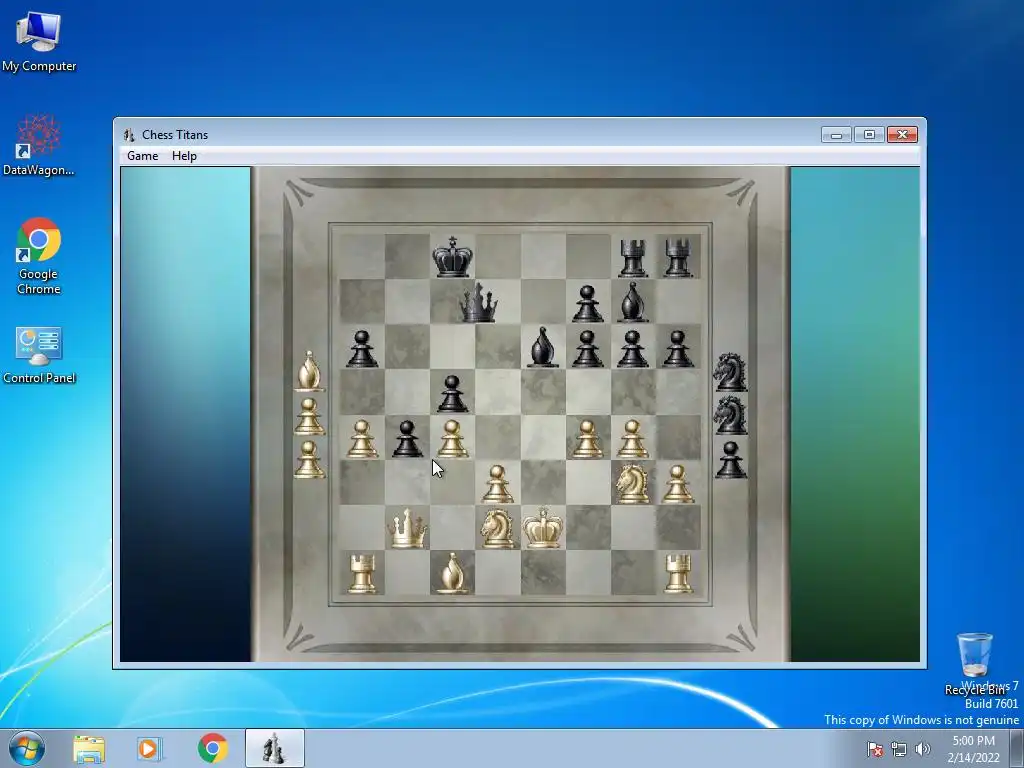Screen dimensions: 1024x768
Task: Select the black rook on h8
Action: [x=678, y=258]
